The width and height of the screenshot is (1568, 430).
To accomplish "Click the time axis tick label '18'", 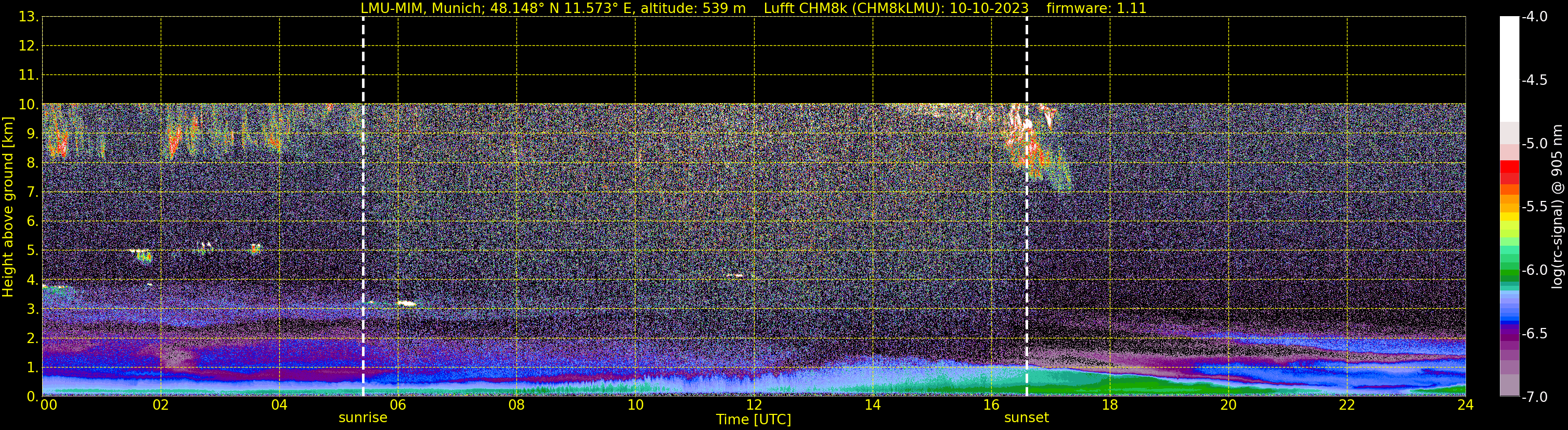I will point(1110,405).
